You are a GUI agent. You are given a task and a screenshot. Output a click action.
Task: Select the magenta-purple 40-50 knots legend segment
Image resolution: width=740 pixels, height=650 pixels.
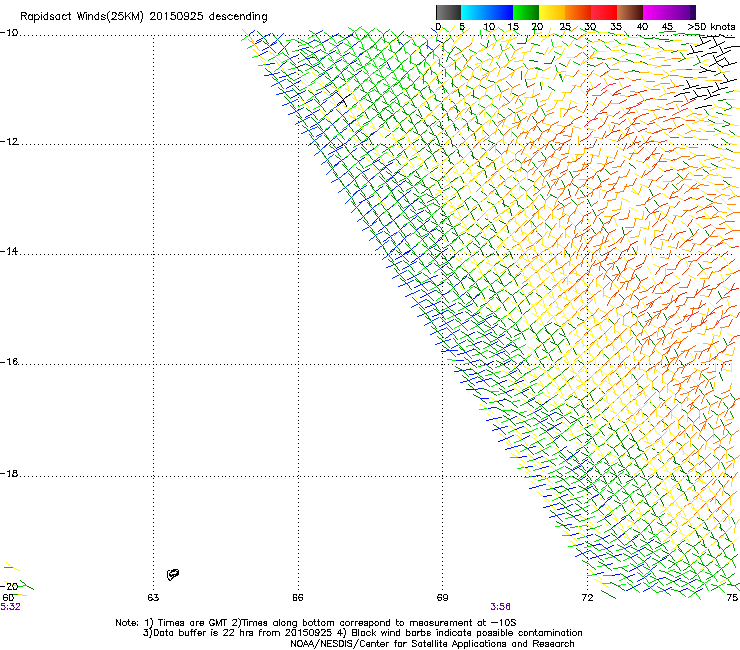tap(669, 12)
